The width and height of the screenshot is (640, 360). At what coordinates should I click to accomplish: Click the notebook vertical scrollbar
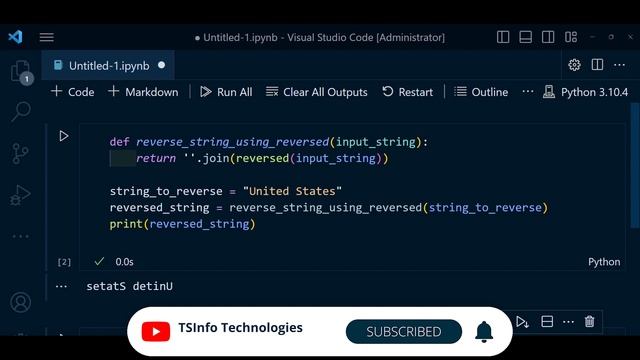635,165
